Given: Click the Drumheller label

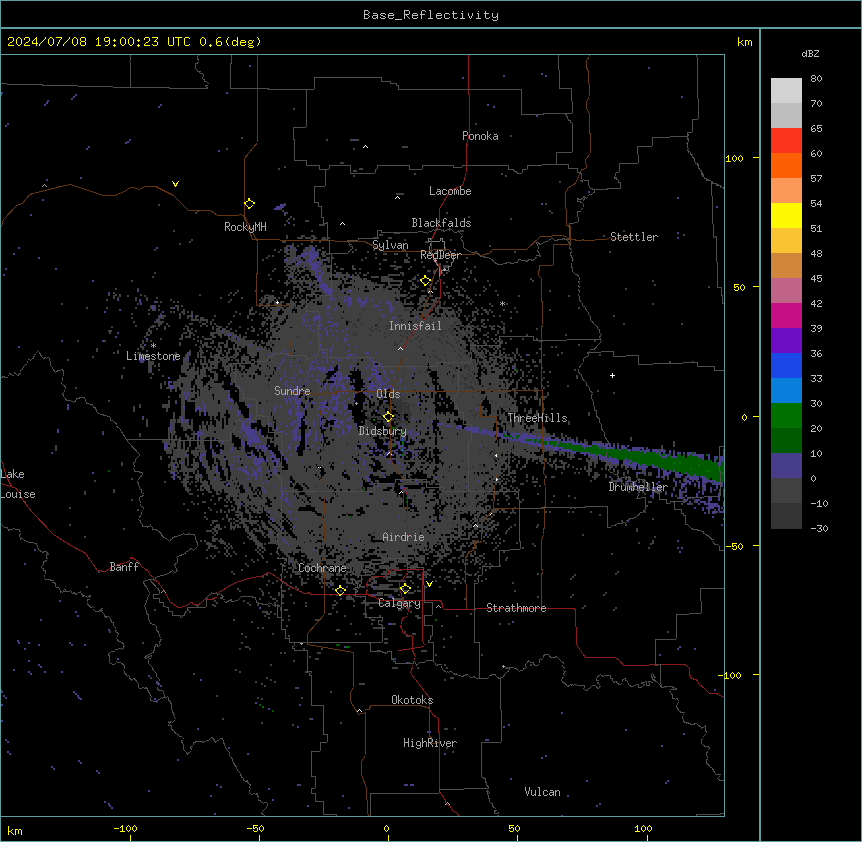Looking at the screenshot, I should 638,487.
